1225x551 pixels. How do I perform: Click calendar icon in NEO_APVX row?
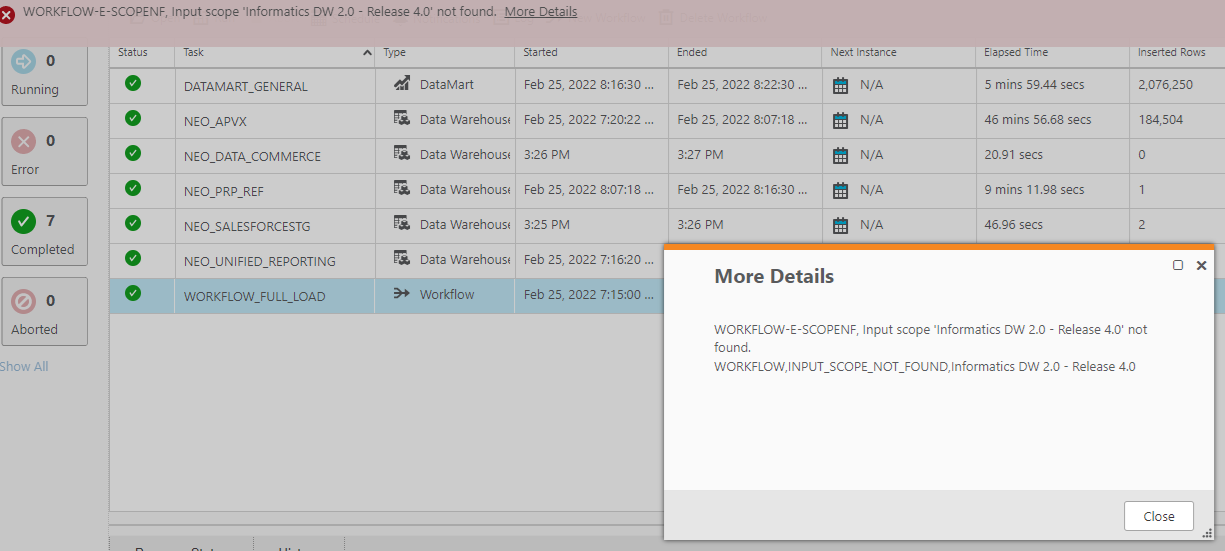(x=841, y=120)
